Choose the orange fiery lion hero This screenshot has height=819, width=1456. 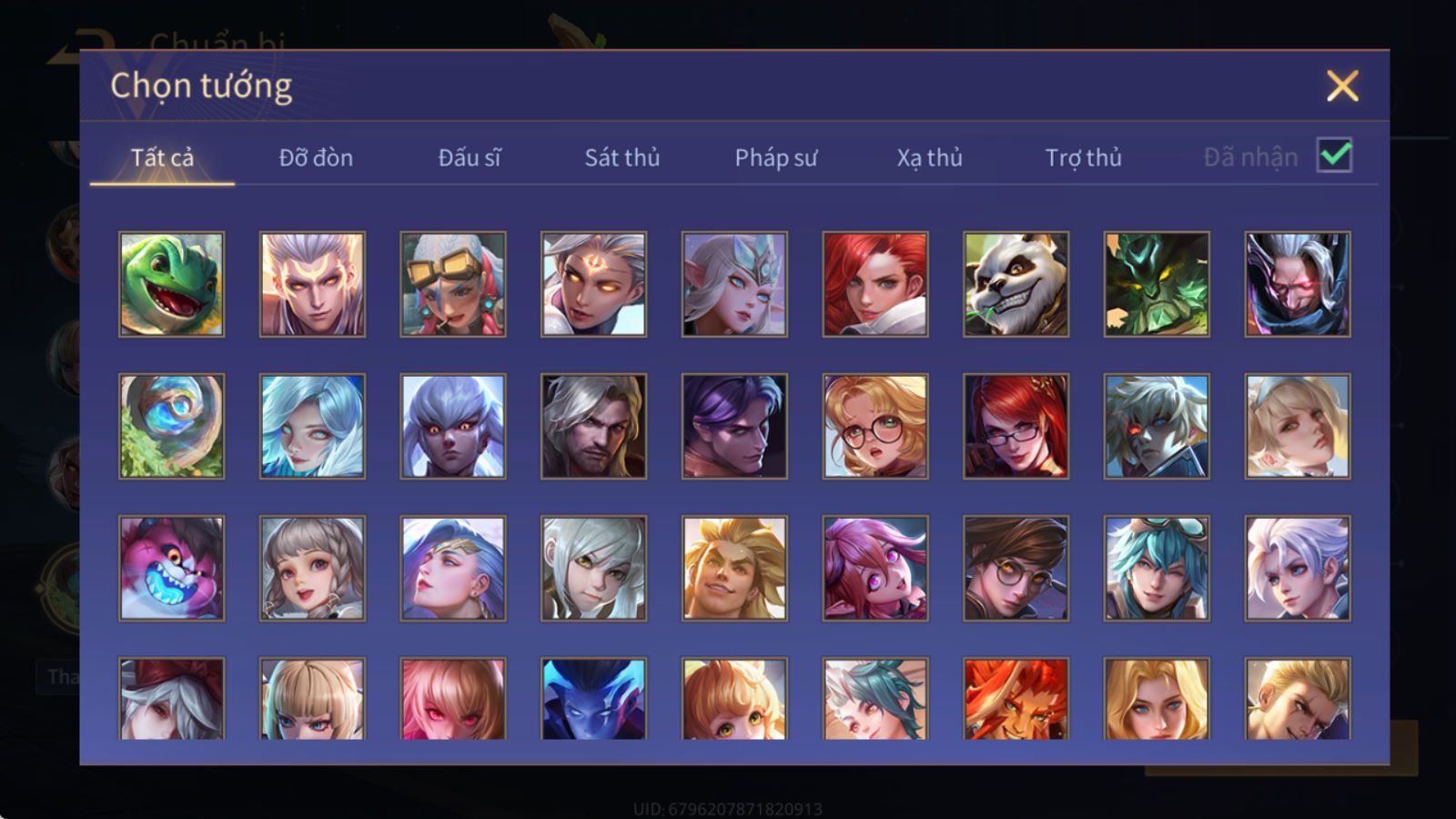coord(1016,698)
